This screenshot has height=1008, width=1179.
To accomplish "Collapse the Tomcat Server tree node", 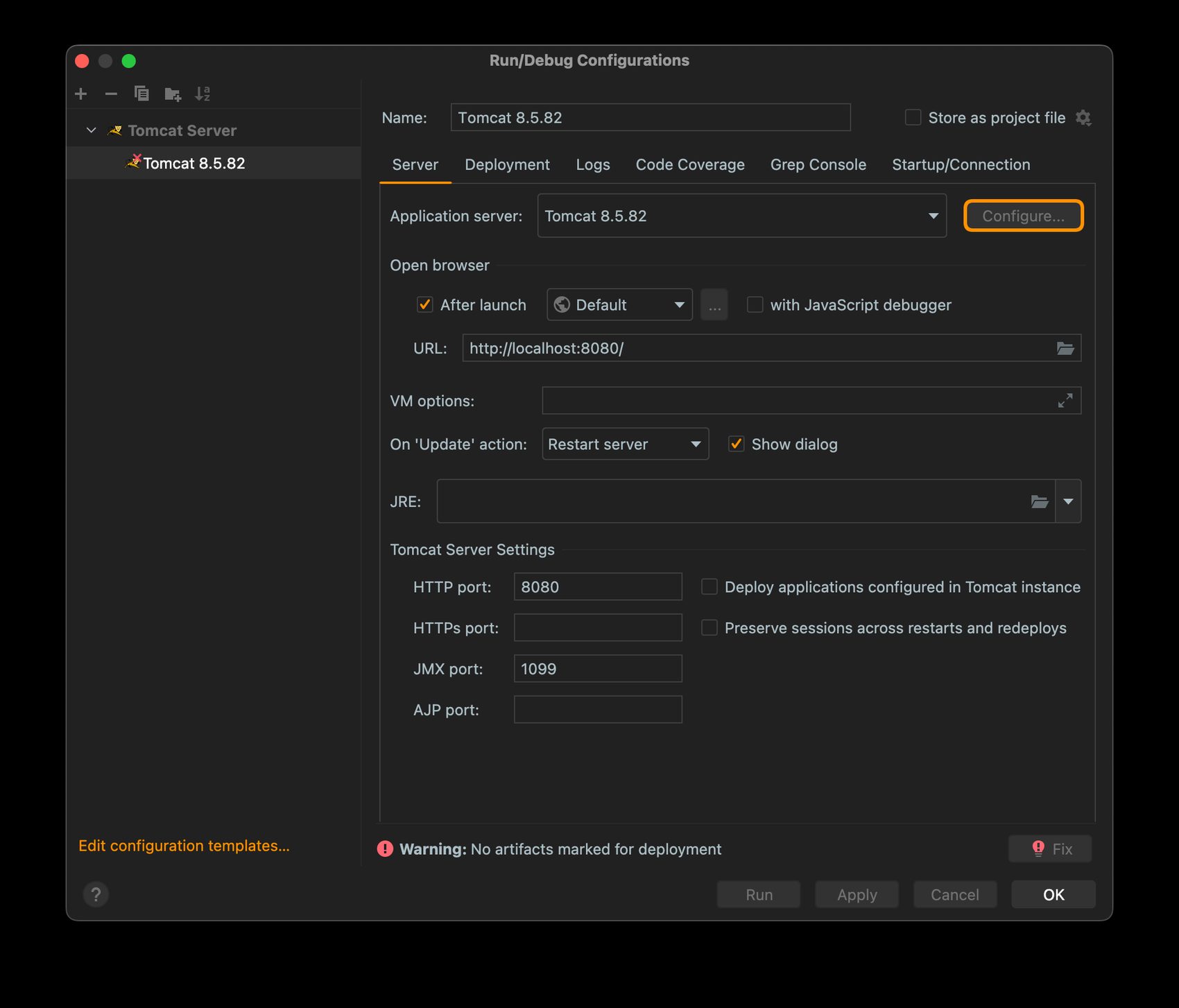I will tap(91, 130).
